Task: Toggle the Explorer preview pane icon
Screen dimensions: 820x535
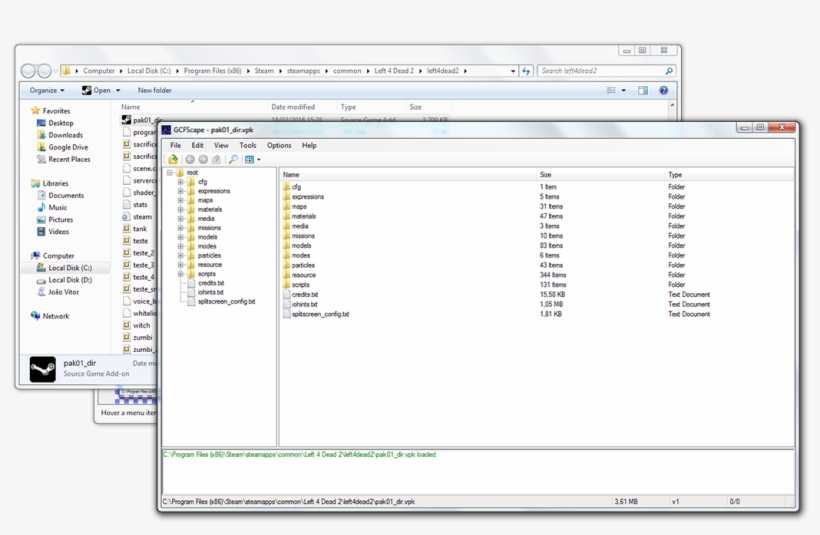Action: [643, 90]
